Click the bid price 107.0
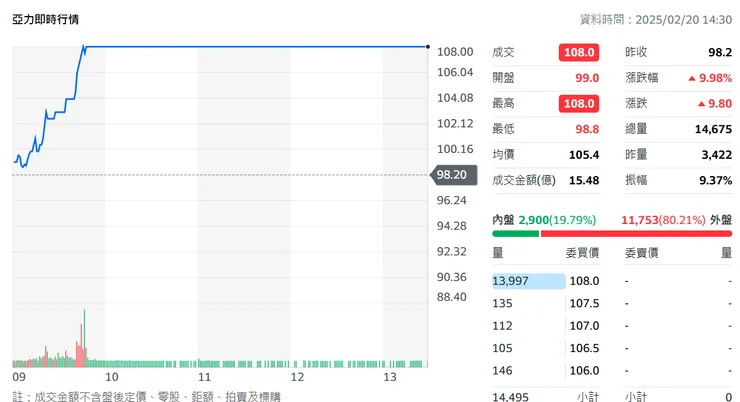Viewport: 740px width, 402px height. (584, 326)
